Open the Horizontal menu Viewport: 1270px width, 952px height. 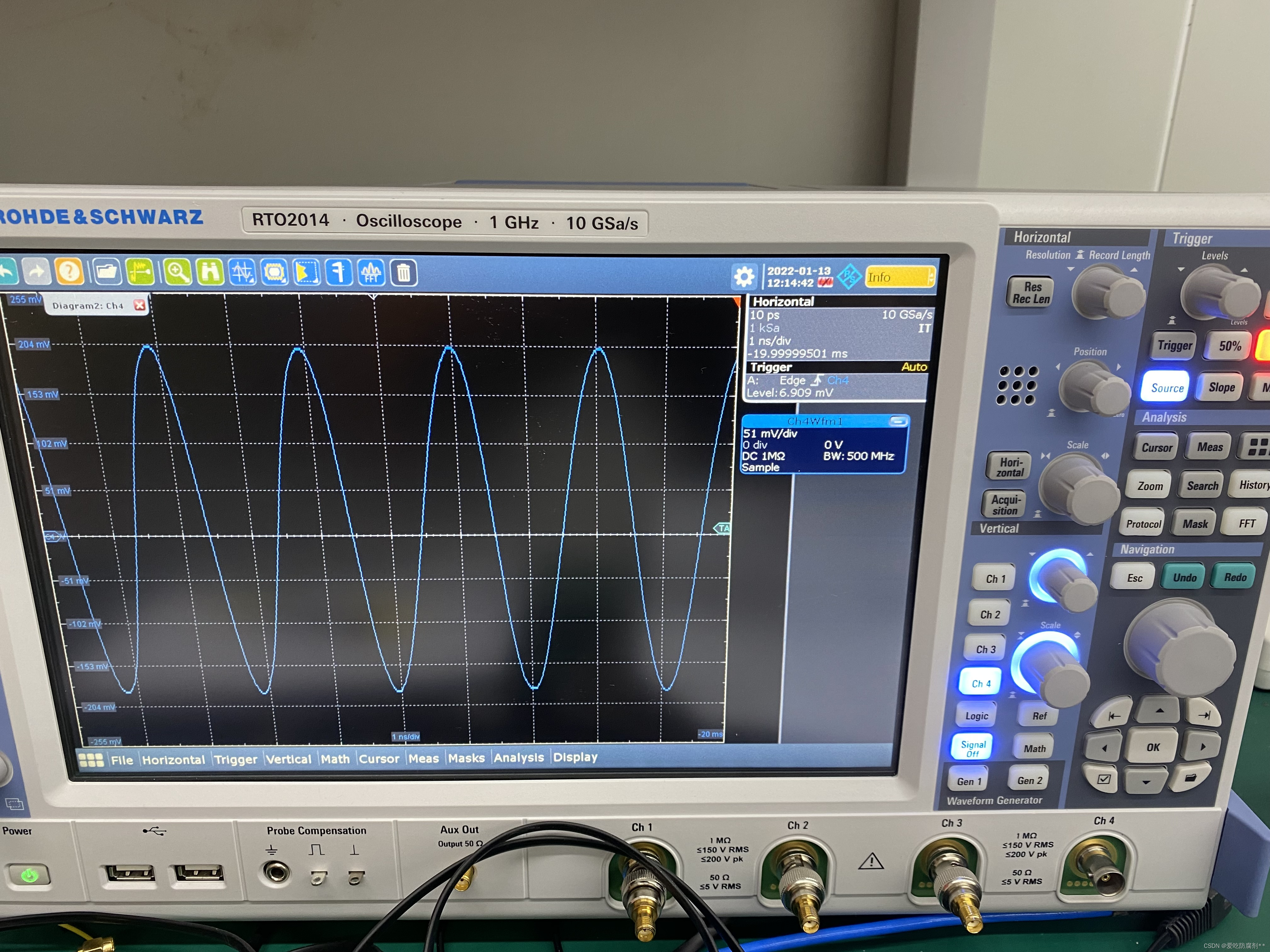[173, 760]
